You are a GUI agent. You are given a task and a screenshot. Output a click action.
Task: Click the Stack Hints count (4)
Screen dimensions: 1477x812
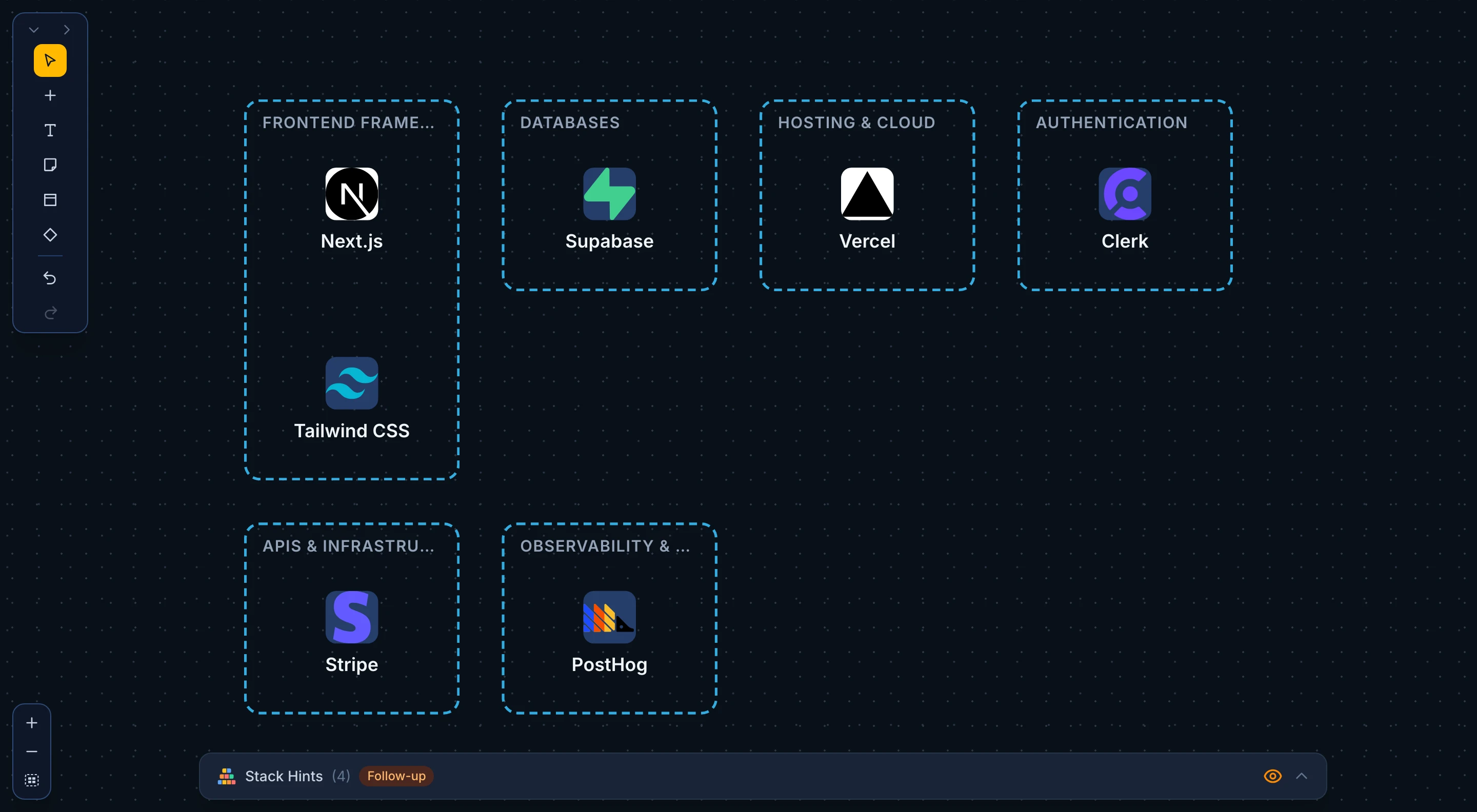pos(341,777)
